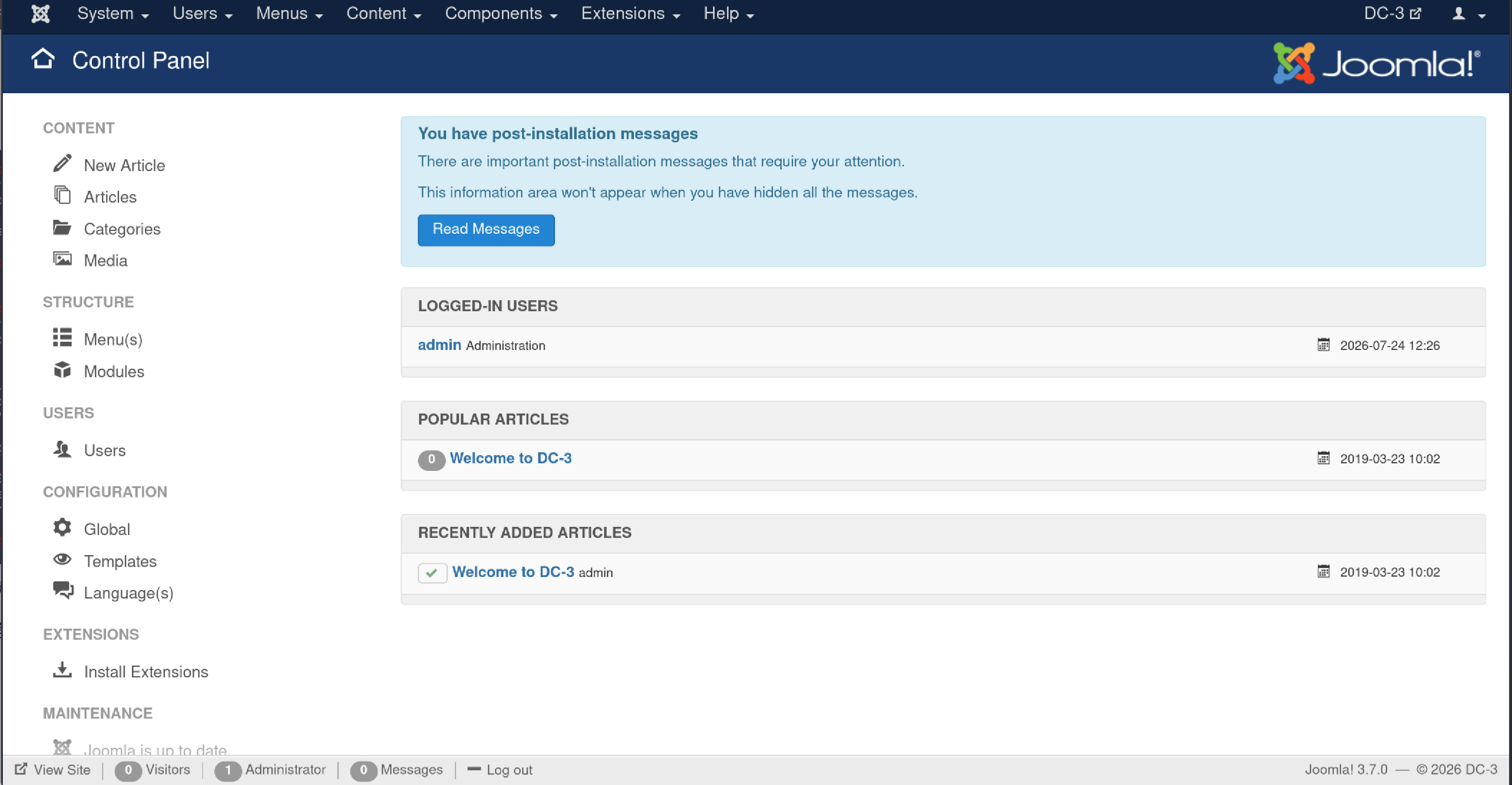Screen dimensions: 1512x785
Task: Click the RECENTLY ADDED ARTICLES heading
Action: (525, 533)
